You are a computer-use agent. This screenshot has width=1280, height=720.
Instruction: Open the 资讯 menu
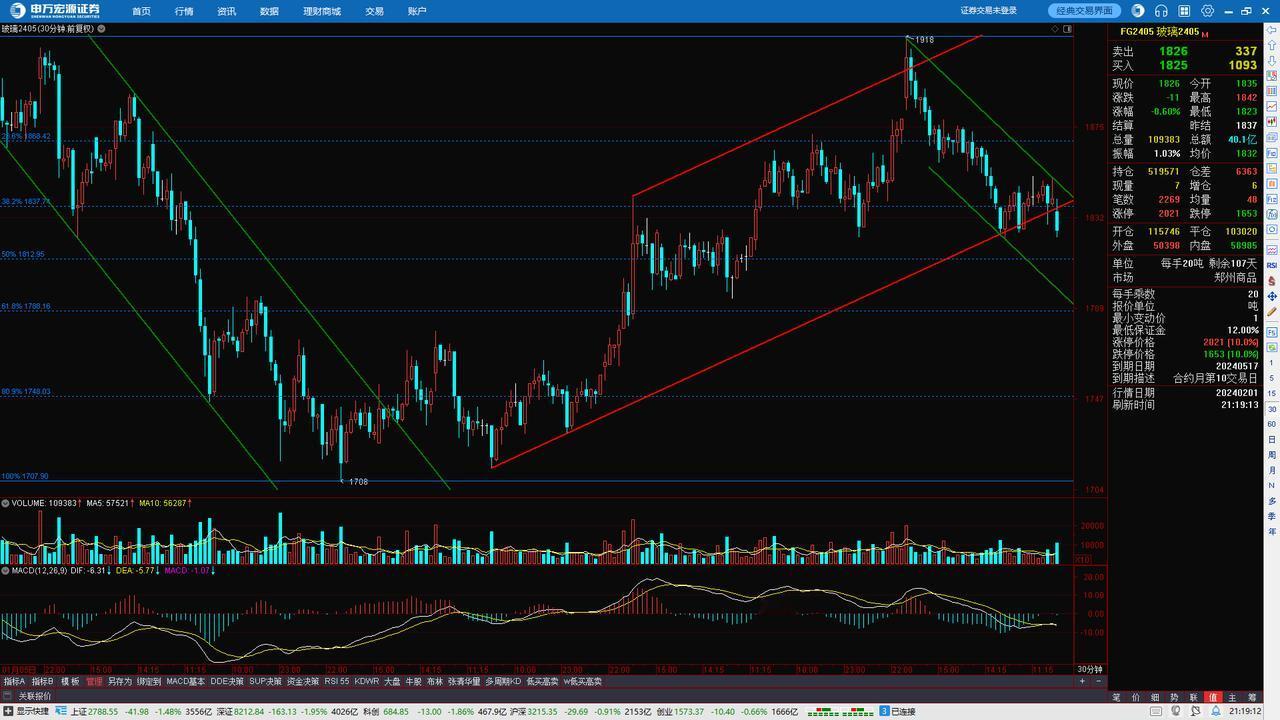pos(226,11)
